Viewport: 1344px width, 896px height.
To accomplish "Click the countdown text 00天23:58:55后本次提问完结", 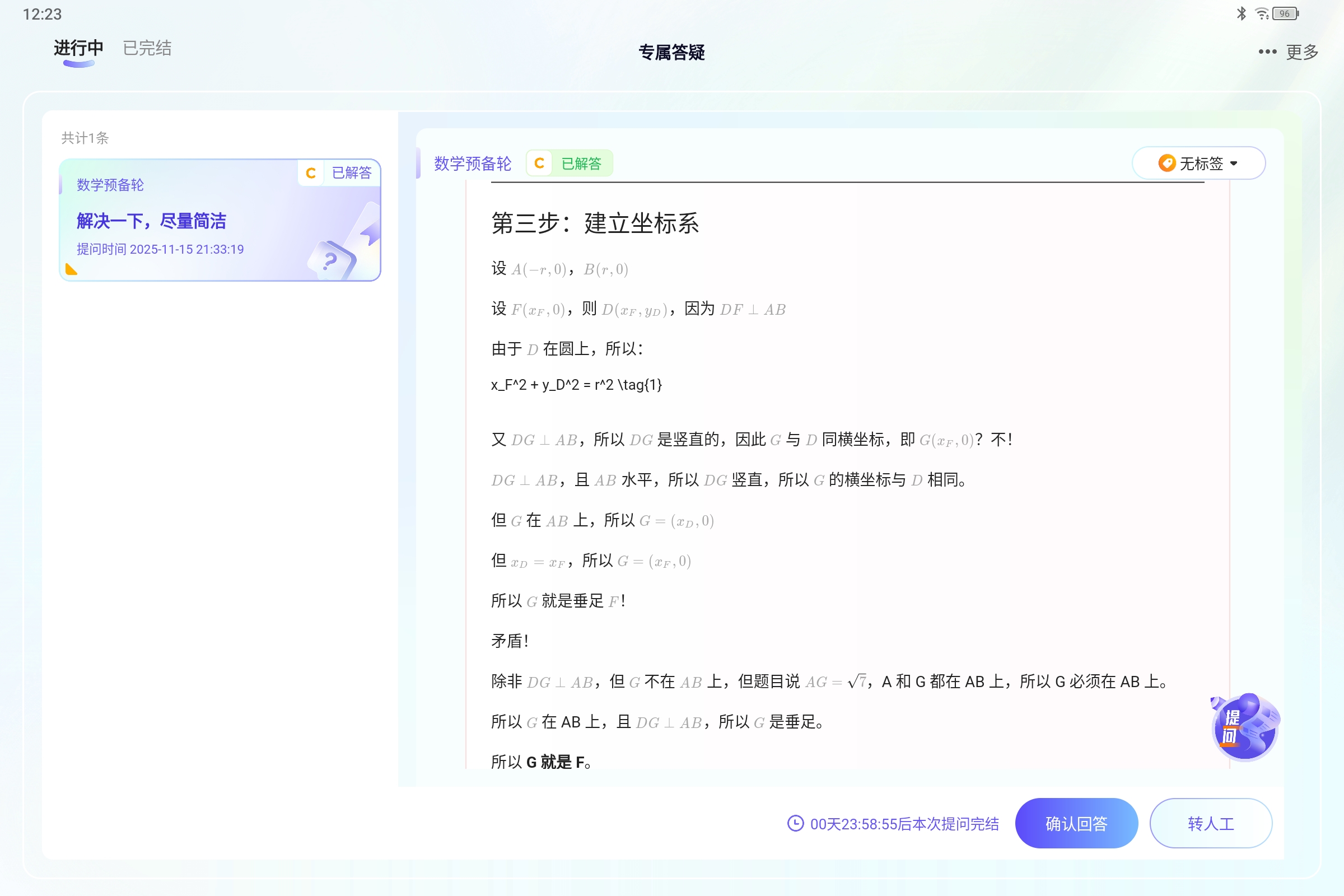I will (903, 823).
